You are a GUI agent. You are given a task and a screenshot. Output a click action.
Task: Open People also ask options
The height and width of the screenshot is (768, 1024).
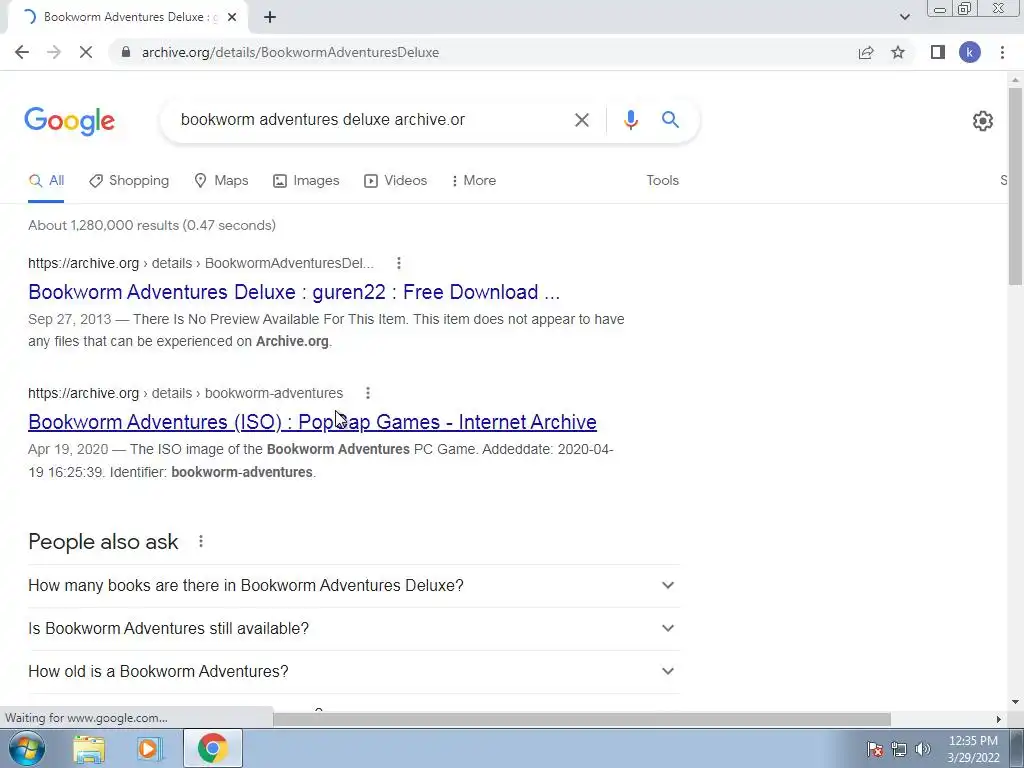(201, 541)
